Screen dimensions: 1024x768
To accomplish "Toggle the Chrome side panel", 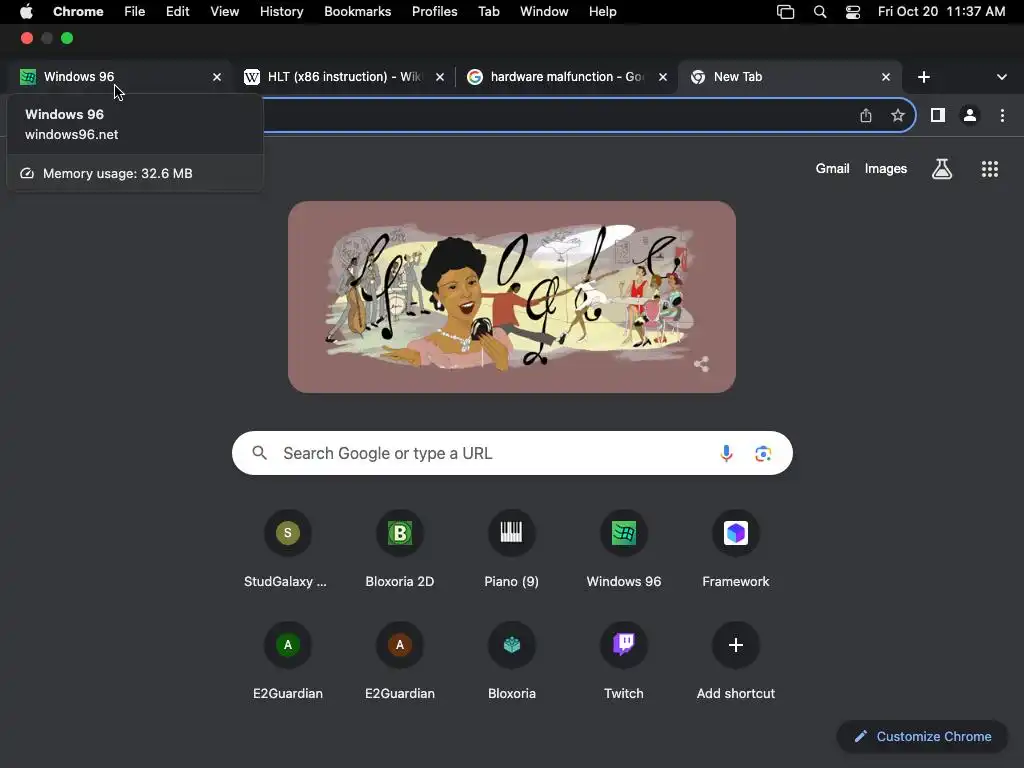I will click(938, 116).
